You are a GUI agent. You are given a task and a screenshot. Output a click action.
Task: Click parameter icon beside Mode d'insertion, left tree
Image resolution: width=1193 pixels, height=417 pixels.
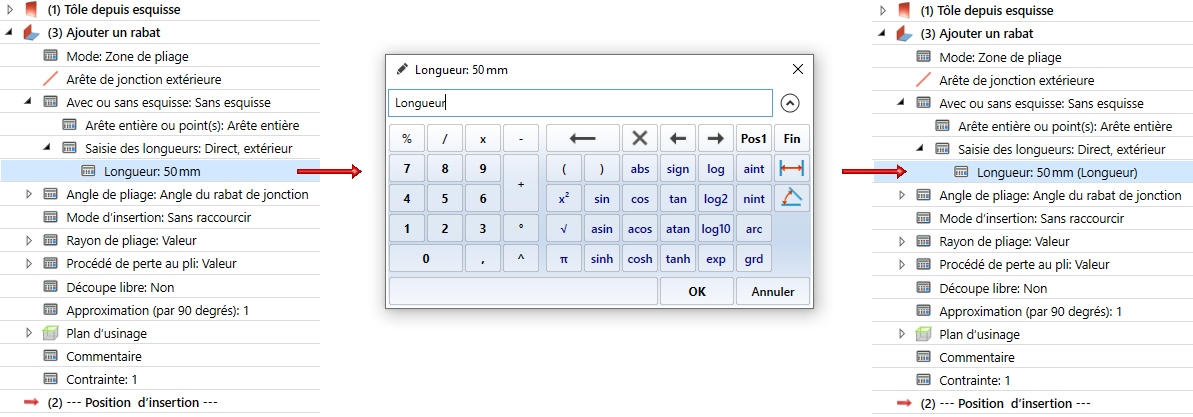click(50, 218)
